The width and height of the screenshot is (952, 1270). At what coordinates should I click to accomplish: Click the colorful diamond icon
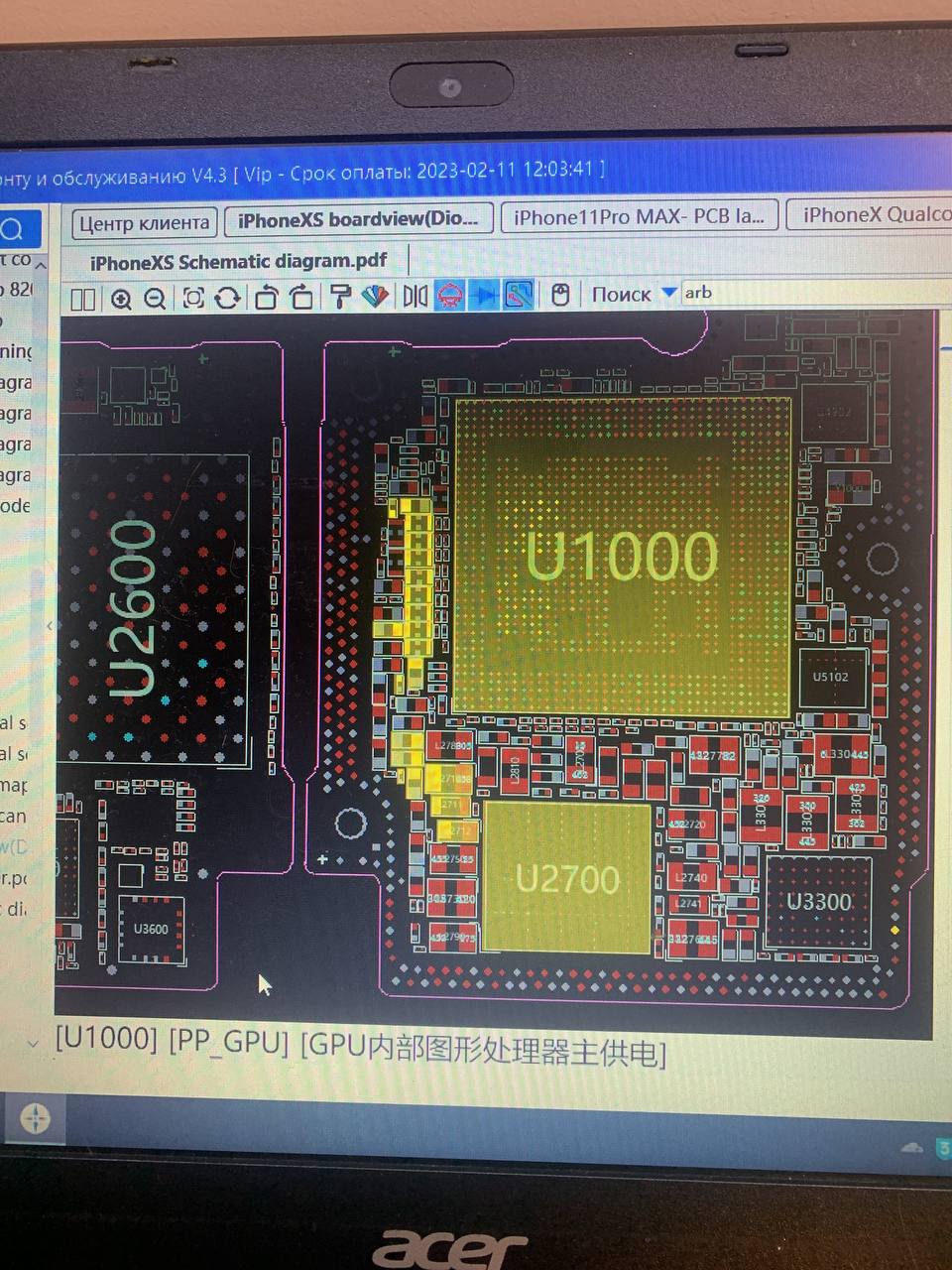(375, 297)
